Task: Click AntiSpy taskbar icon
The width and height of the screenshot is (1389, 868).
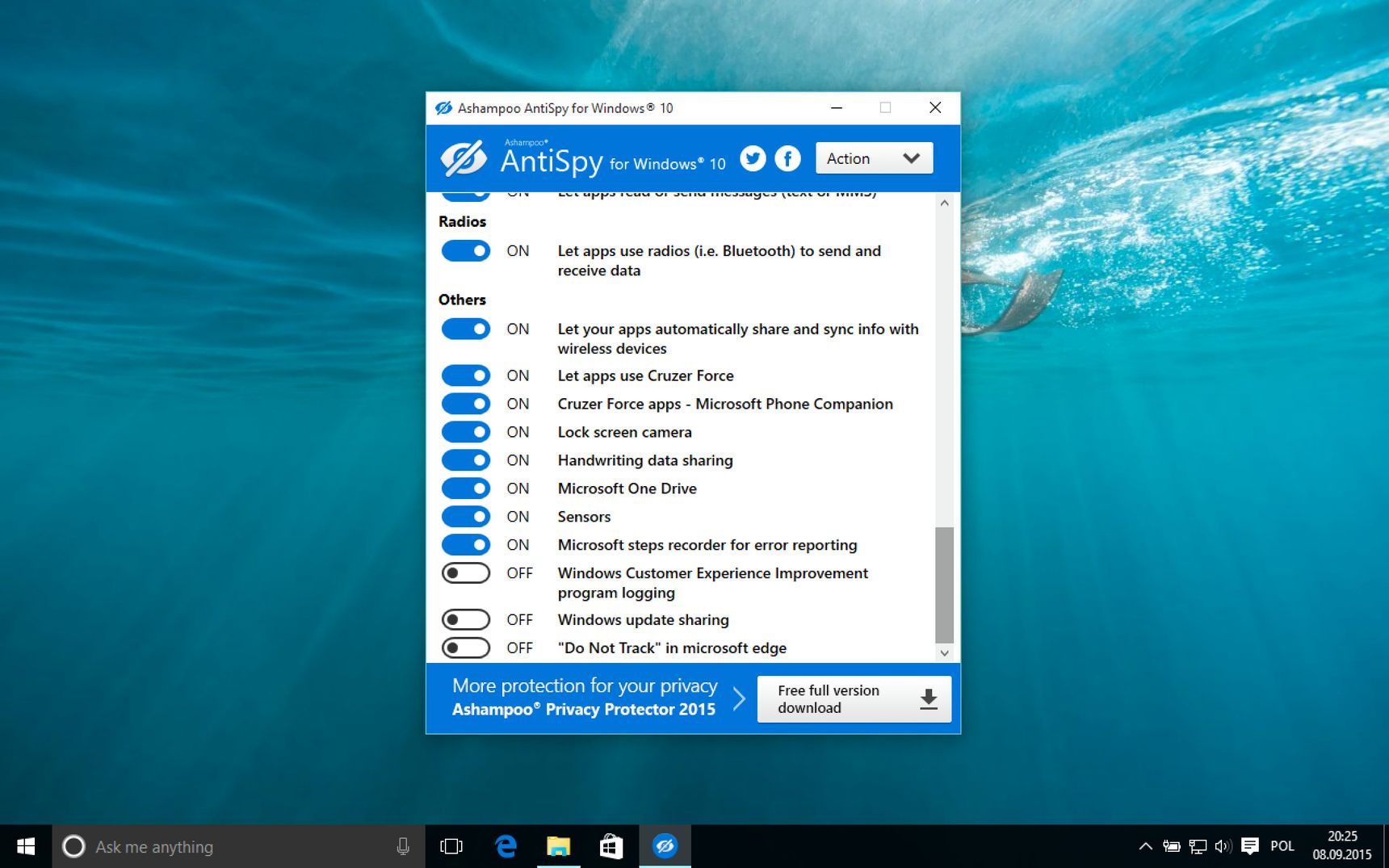Action: 665,846
